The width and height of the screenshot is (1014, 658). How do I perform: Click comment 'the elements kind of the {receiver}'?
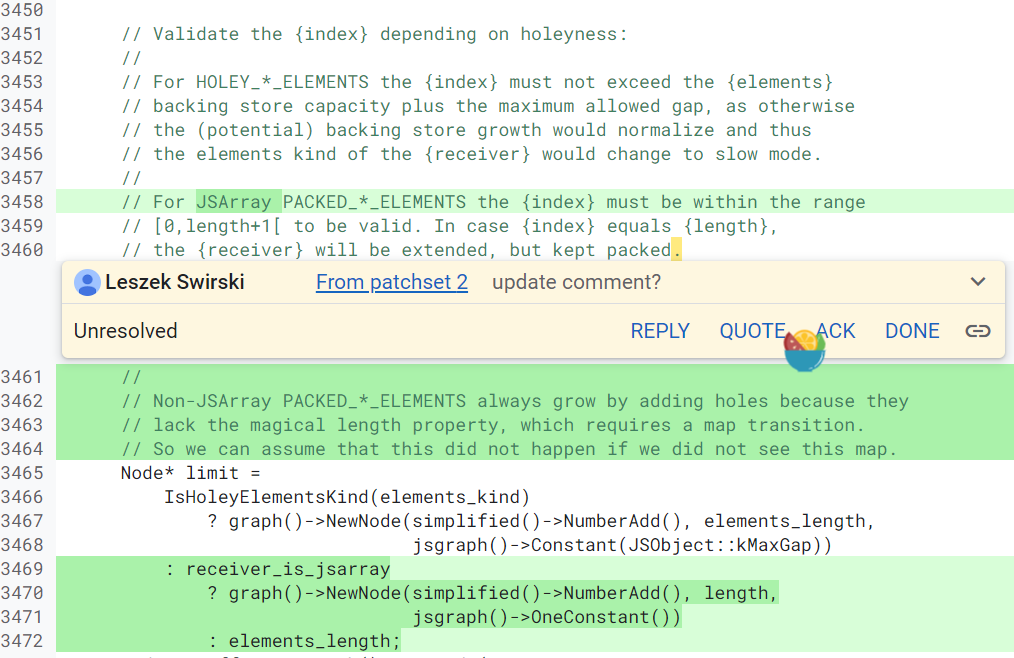point(471,153)
